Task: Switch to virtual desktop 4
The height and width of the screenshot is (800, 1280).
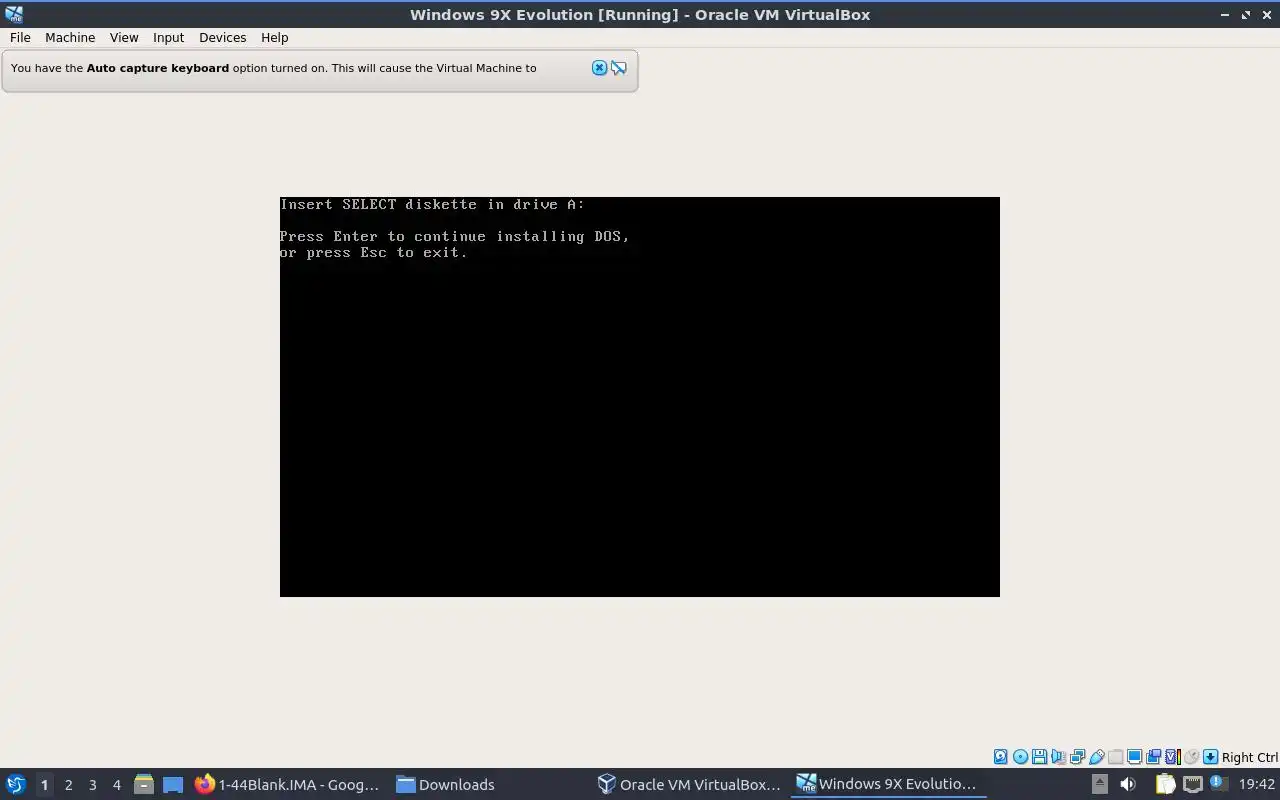Action: tap(116, 784)
